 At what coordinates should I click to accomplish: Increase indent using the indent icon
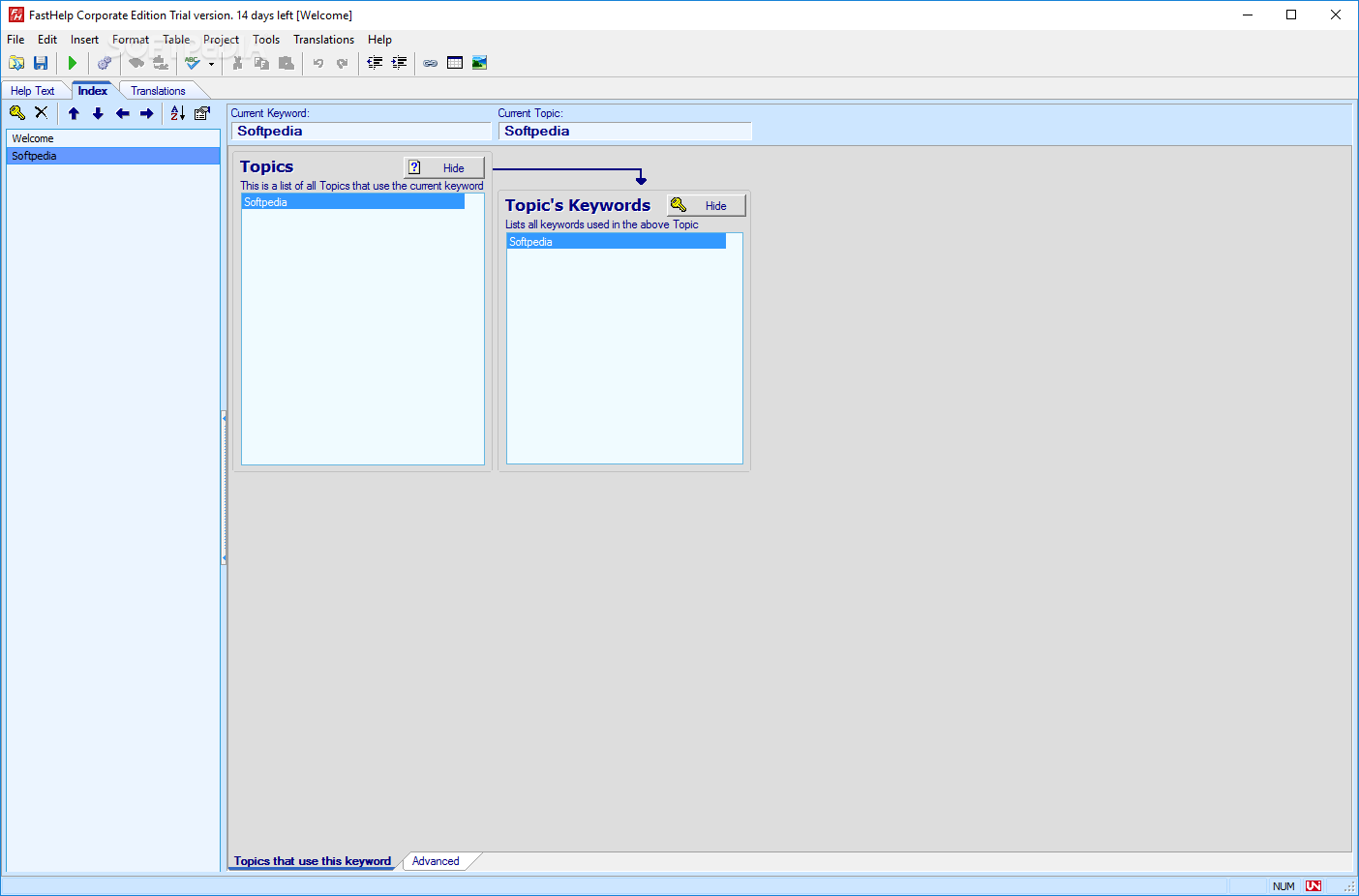[x=399, y=63]
